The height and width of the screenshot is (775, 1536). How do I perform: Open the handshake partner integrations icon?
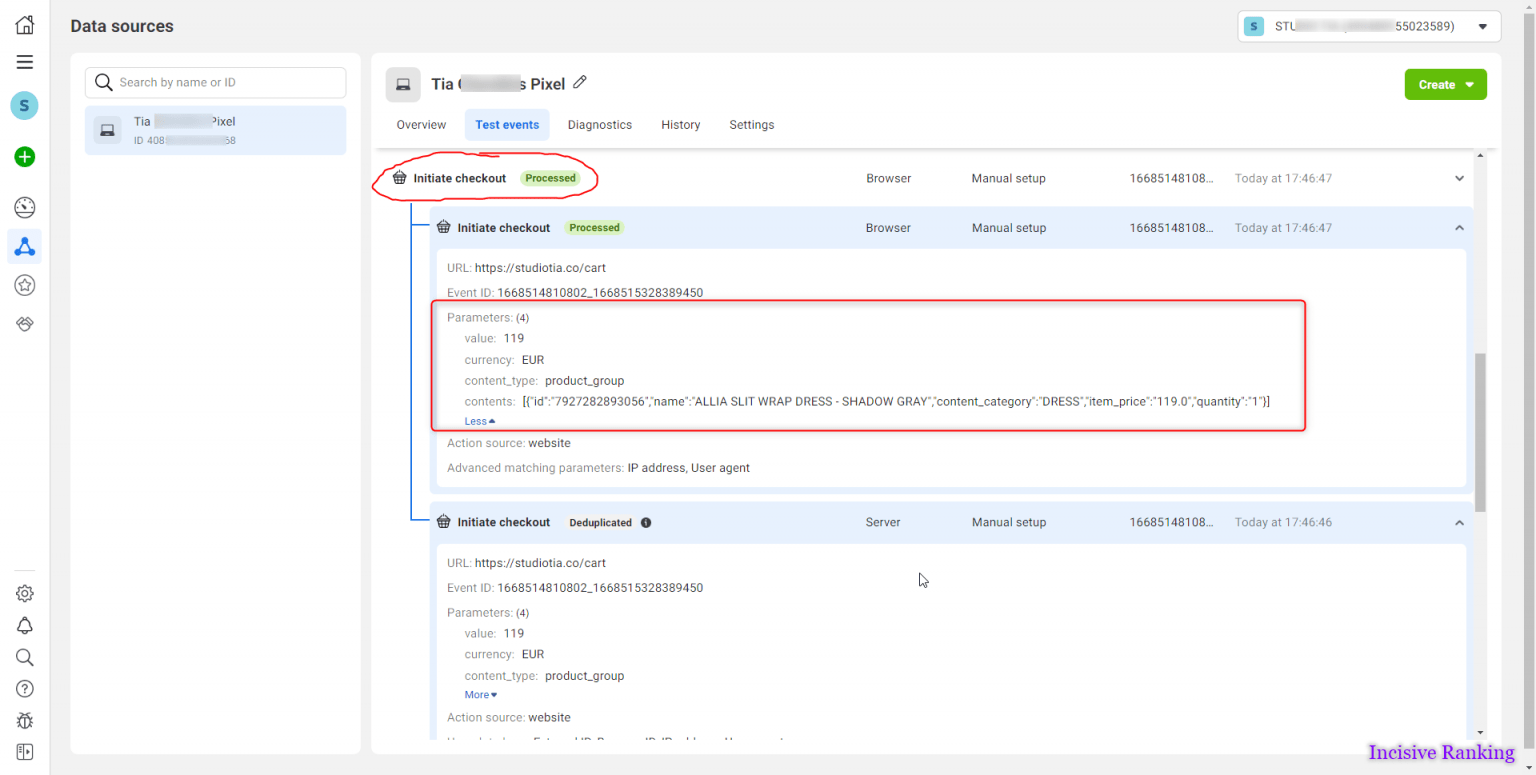[24, 324]
